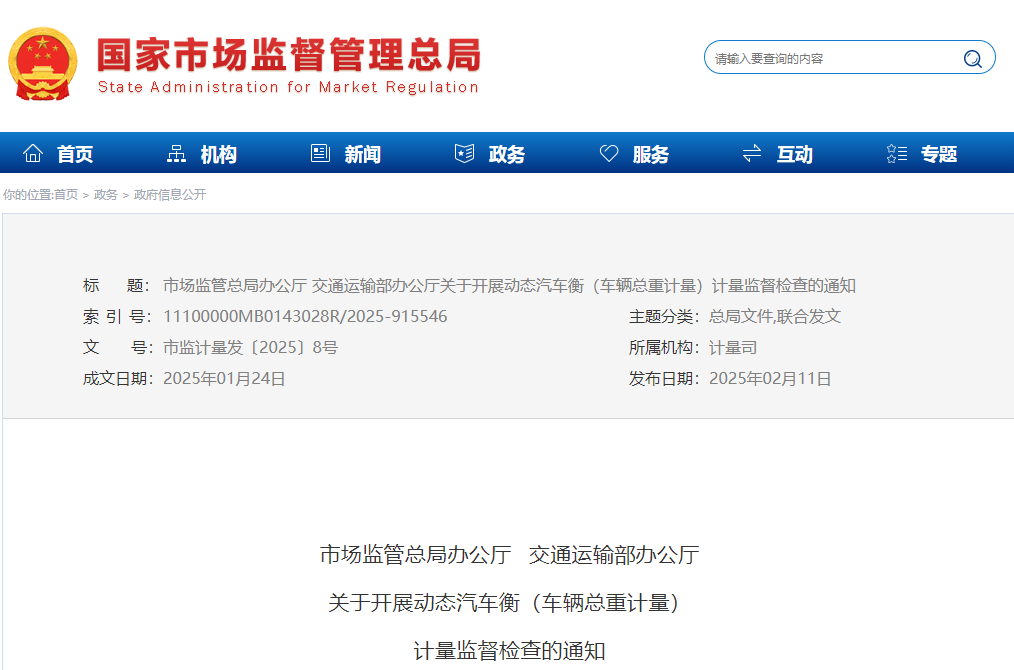
Task: Click the heart icon beside 服务
Action: (609, 153)
